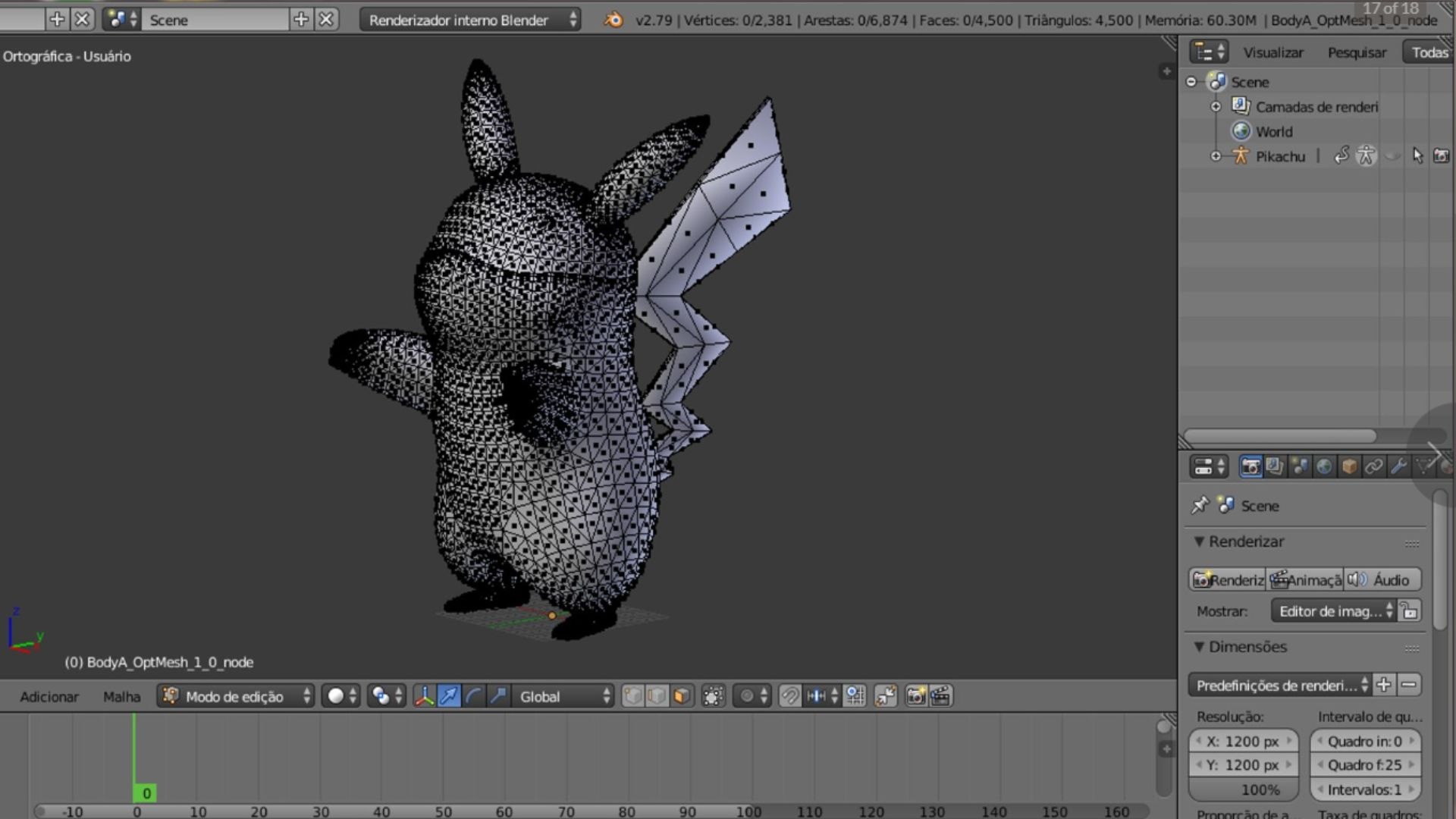This screenshot has height=819, width=1456.
Task: Open the pivot point dropdown
Action: pyautogui.click(x=387, y=696)
